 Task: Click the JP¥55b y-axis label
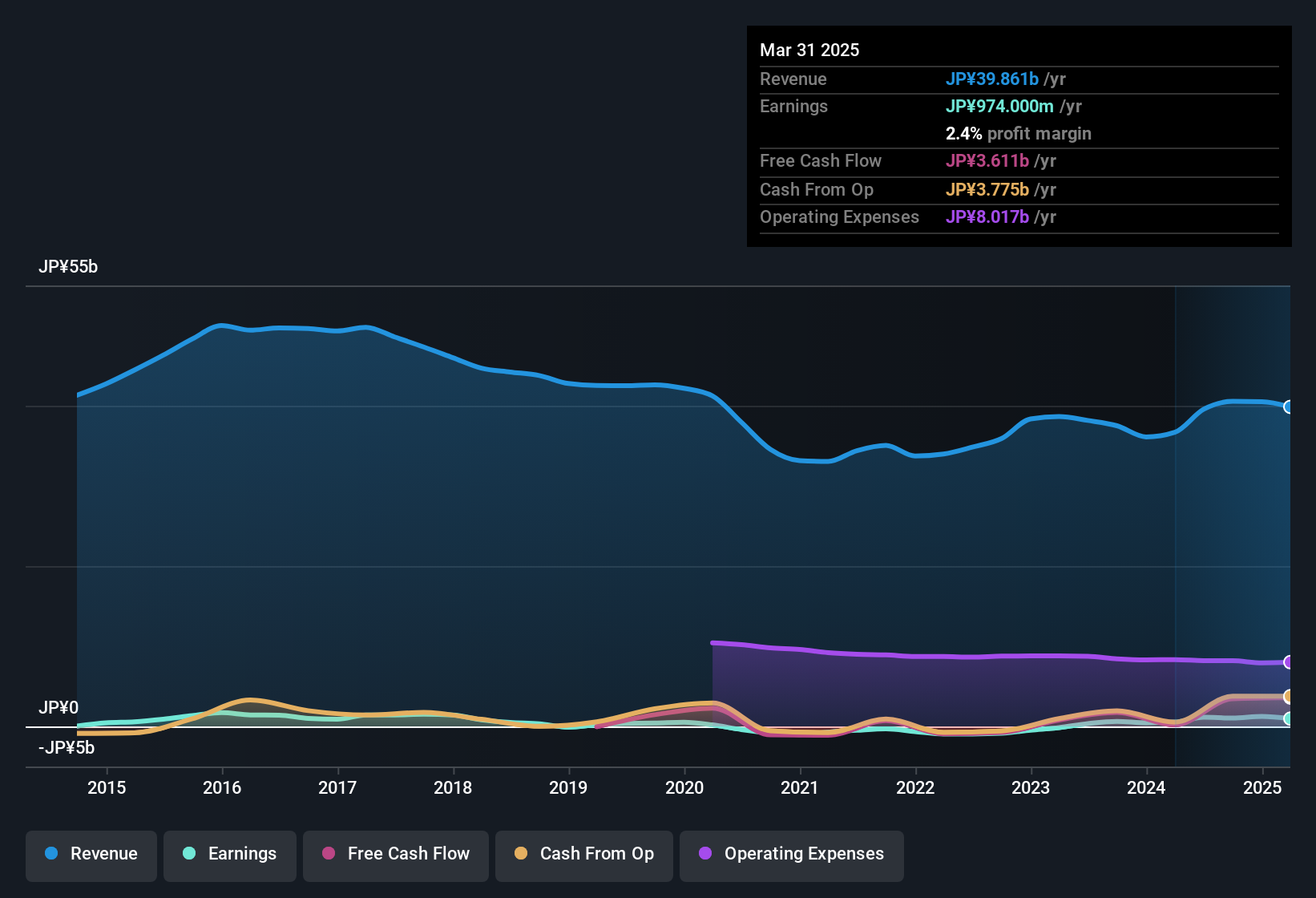(x=68, y=267)
